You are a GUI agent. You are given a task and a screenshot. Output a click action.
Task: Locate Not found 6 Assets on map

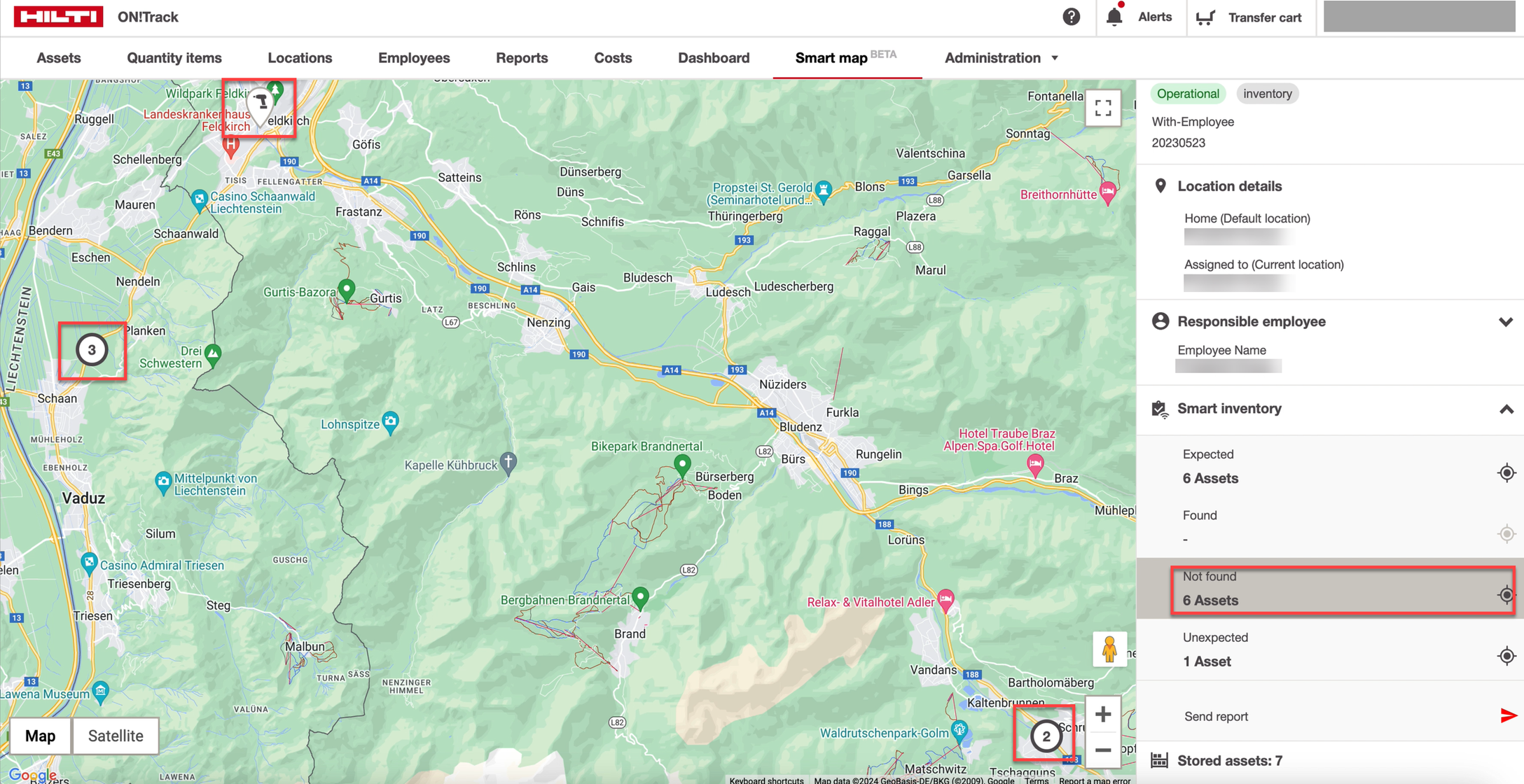(x=1506, y=595)
